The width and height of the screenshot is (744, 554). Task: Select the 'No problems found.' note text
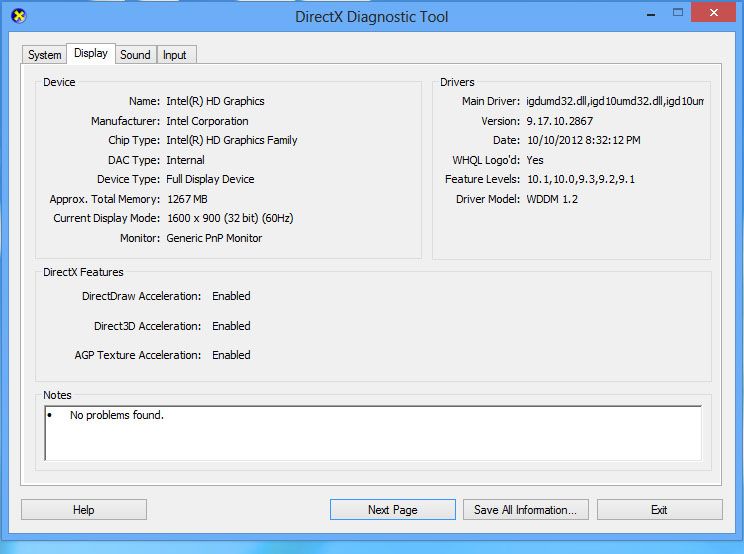(x=117, y=415)
